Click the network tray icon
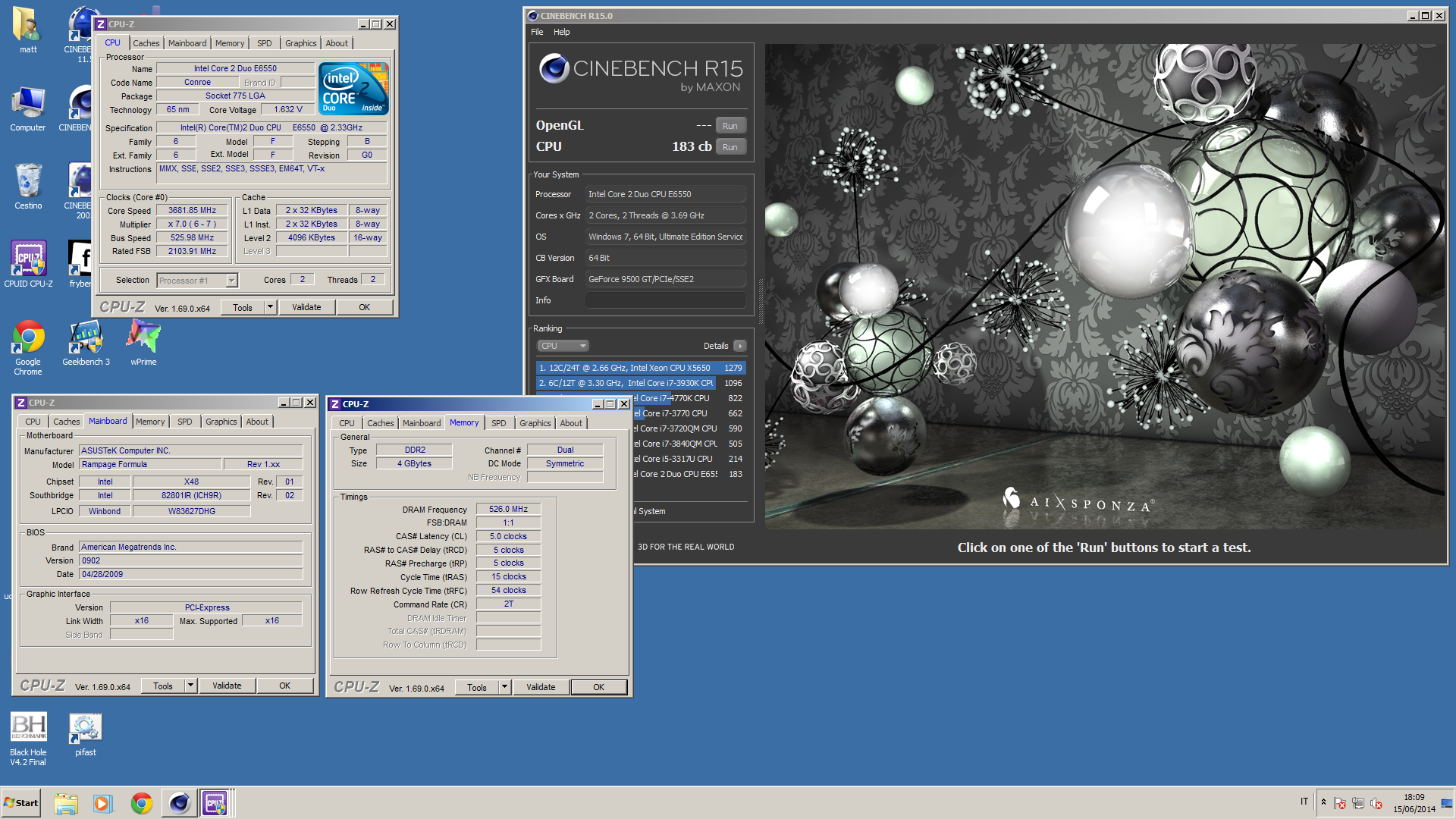The image size is (1456, 819). [x=1358, y=803]
